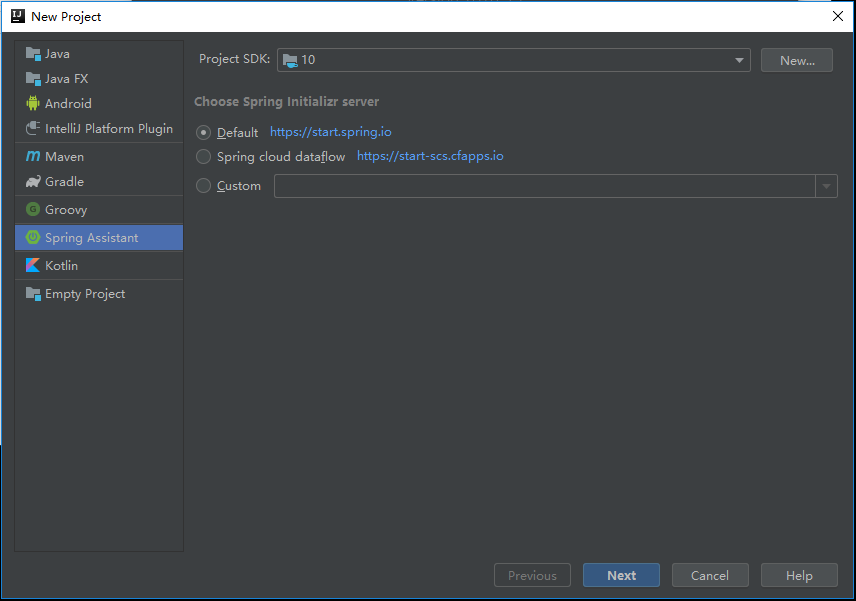Open the Project SDK dropdown arrow
The width and height of the screenshot is (856, 601).
coord(739,60)
